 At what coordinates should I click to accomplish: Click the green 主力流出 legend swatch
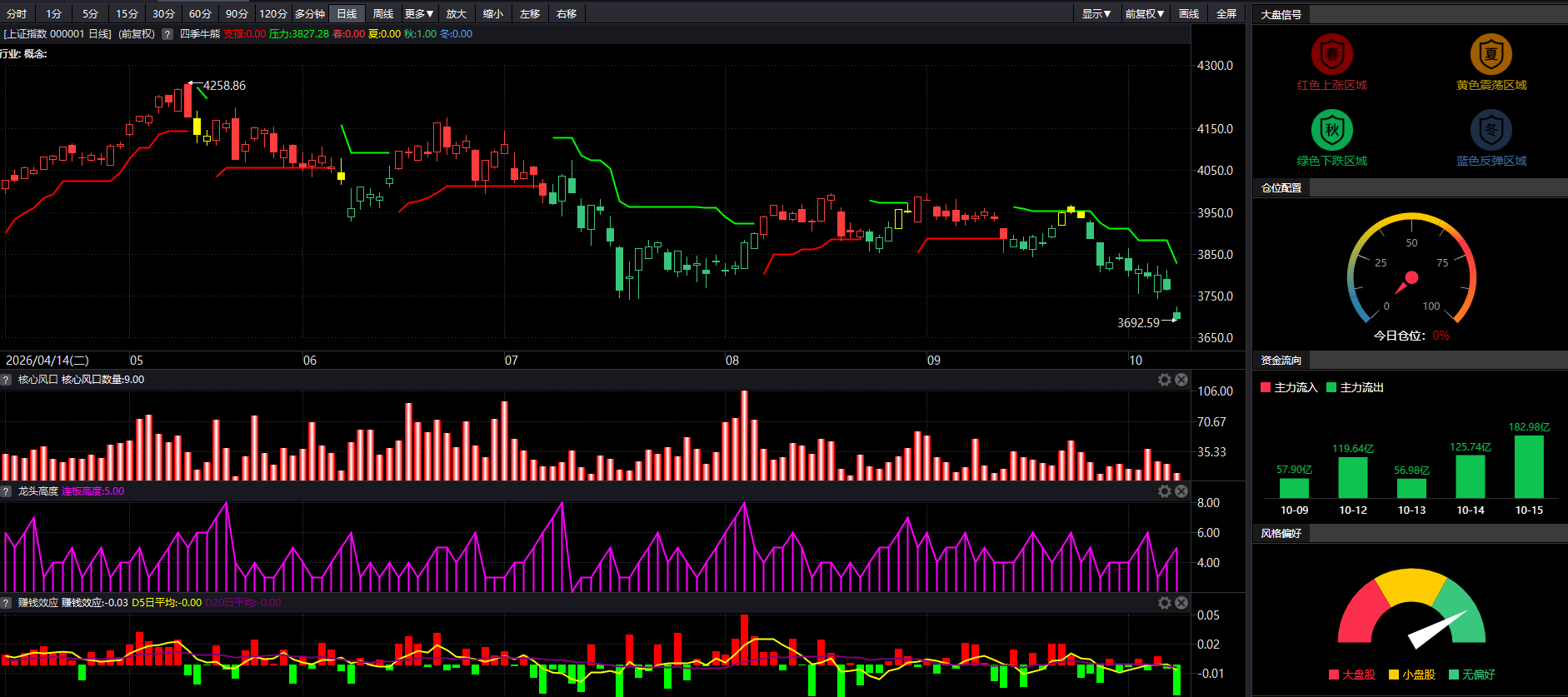[1331, 387]
